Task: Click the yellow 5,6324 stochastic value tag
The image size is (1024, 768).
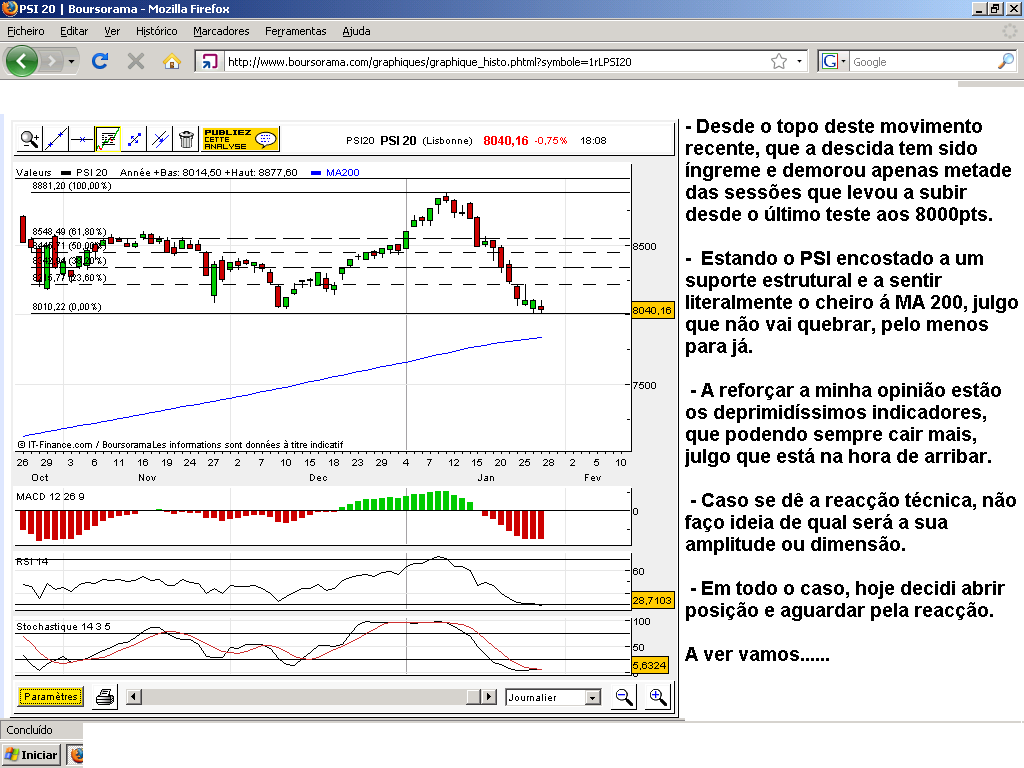Action: 649,665
